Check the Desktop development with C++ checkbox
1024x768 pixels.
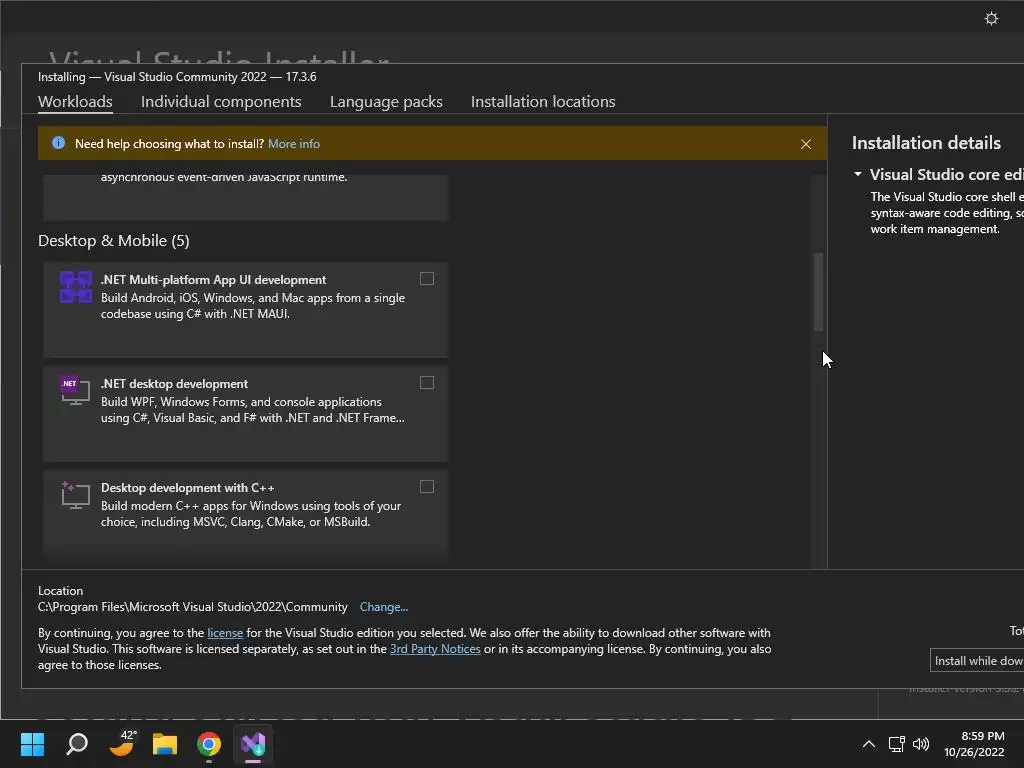pos(426,487)
